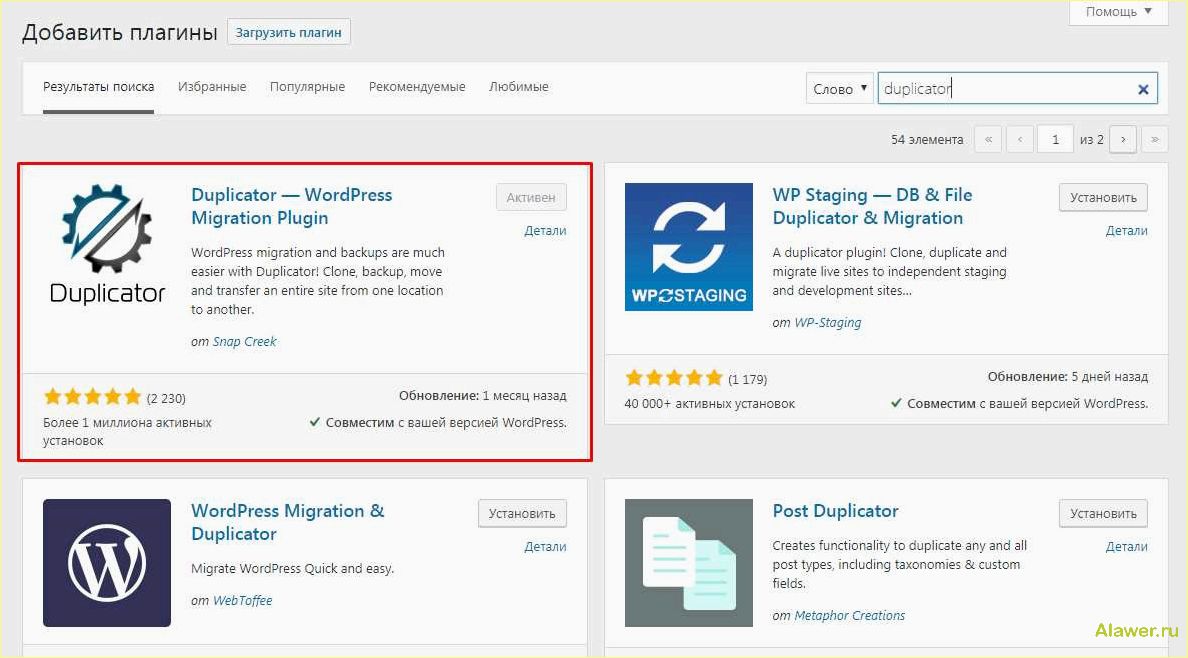Open Детали for WordPress Migration & Duplicator
This screenshot has height=658, width=1188.
click(x=546, y=547)
